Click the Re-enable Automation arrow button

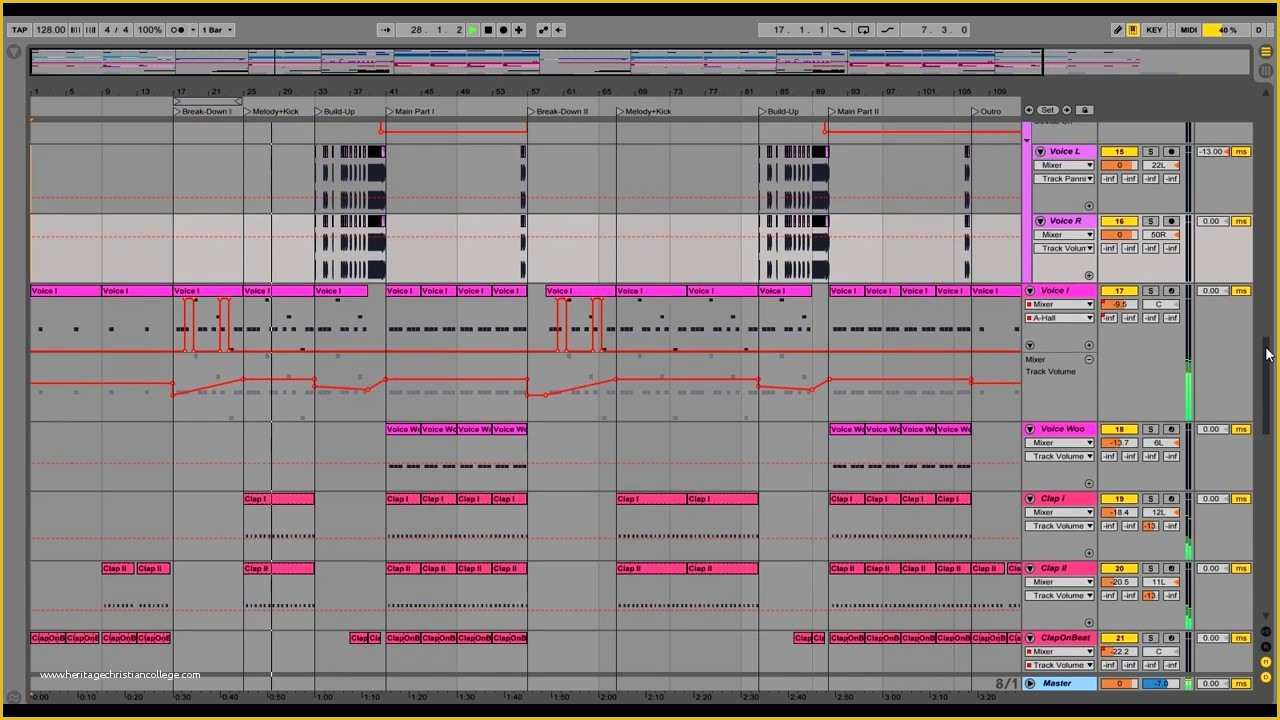coord(558,30)
